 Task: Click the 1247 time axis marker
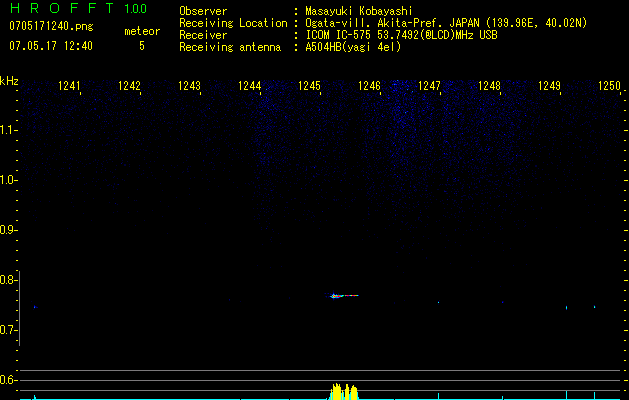tap(429, 86)
